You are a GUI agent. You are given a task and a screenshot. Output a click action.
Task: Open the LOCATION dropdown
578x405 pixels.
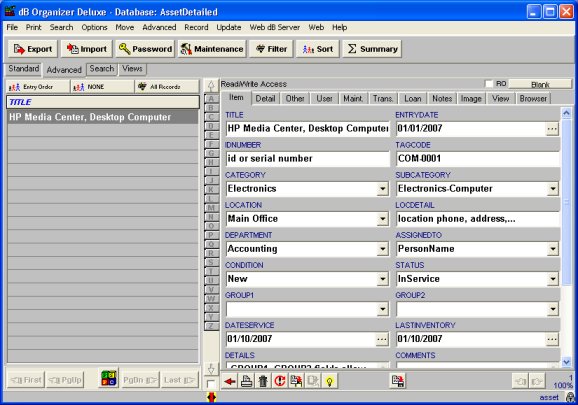tap(383, 219)
